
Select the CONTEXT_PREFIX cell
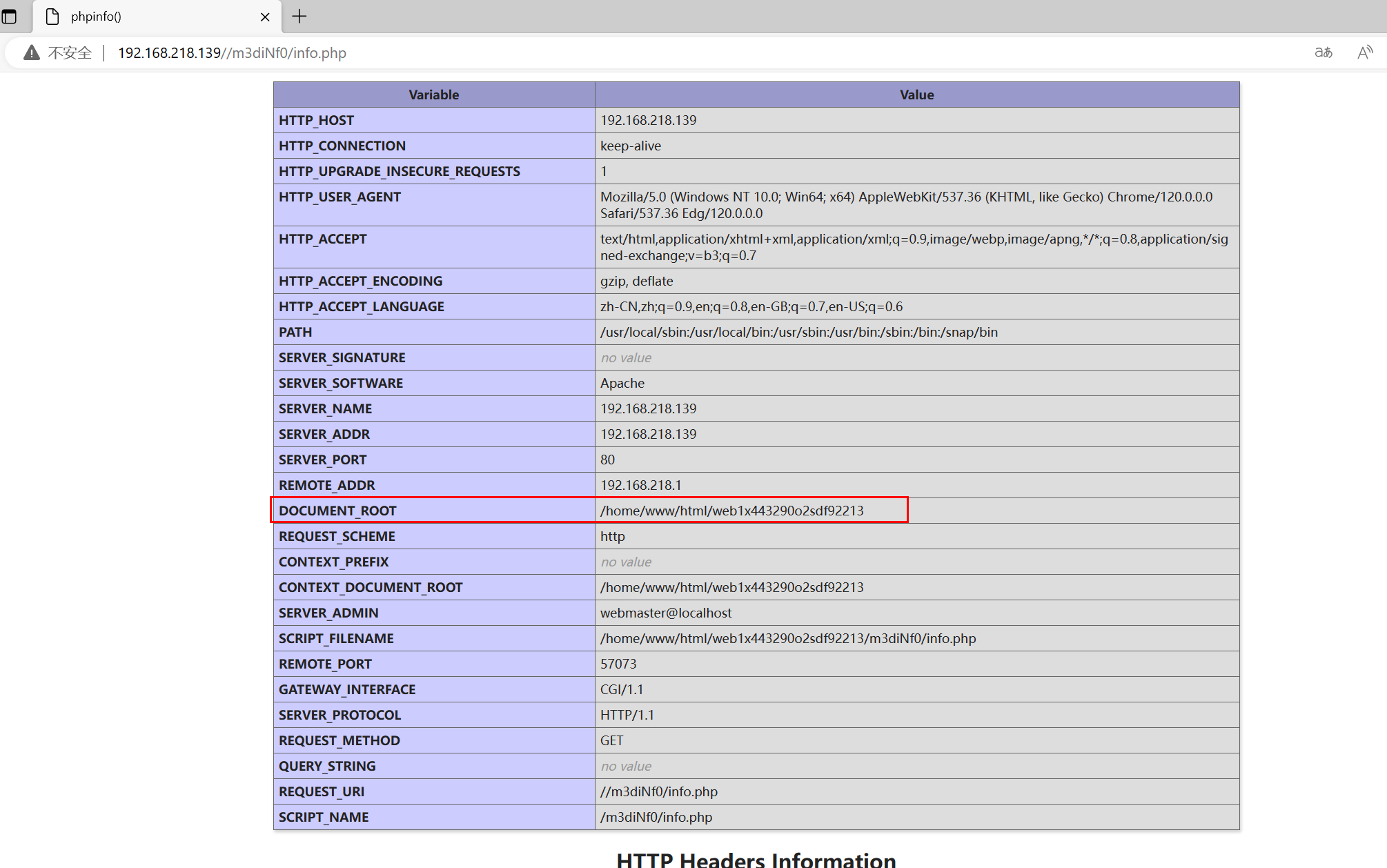tap(434, 562)
